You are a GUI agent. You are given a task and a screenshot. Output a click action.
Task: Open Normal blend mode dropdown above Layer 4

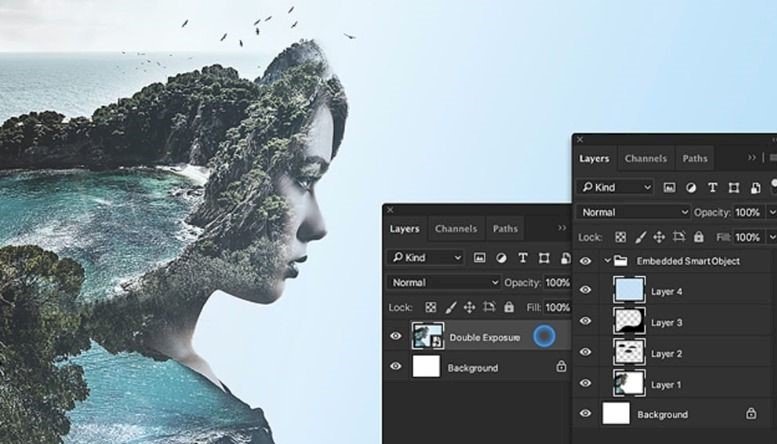(x=633, y=212)
